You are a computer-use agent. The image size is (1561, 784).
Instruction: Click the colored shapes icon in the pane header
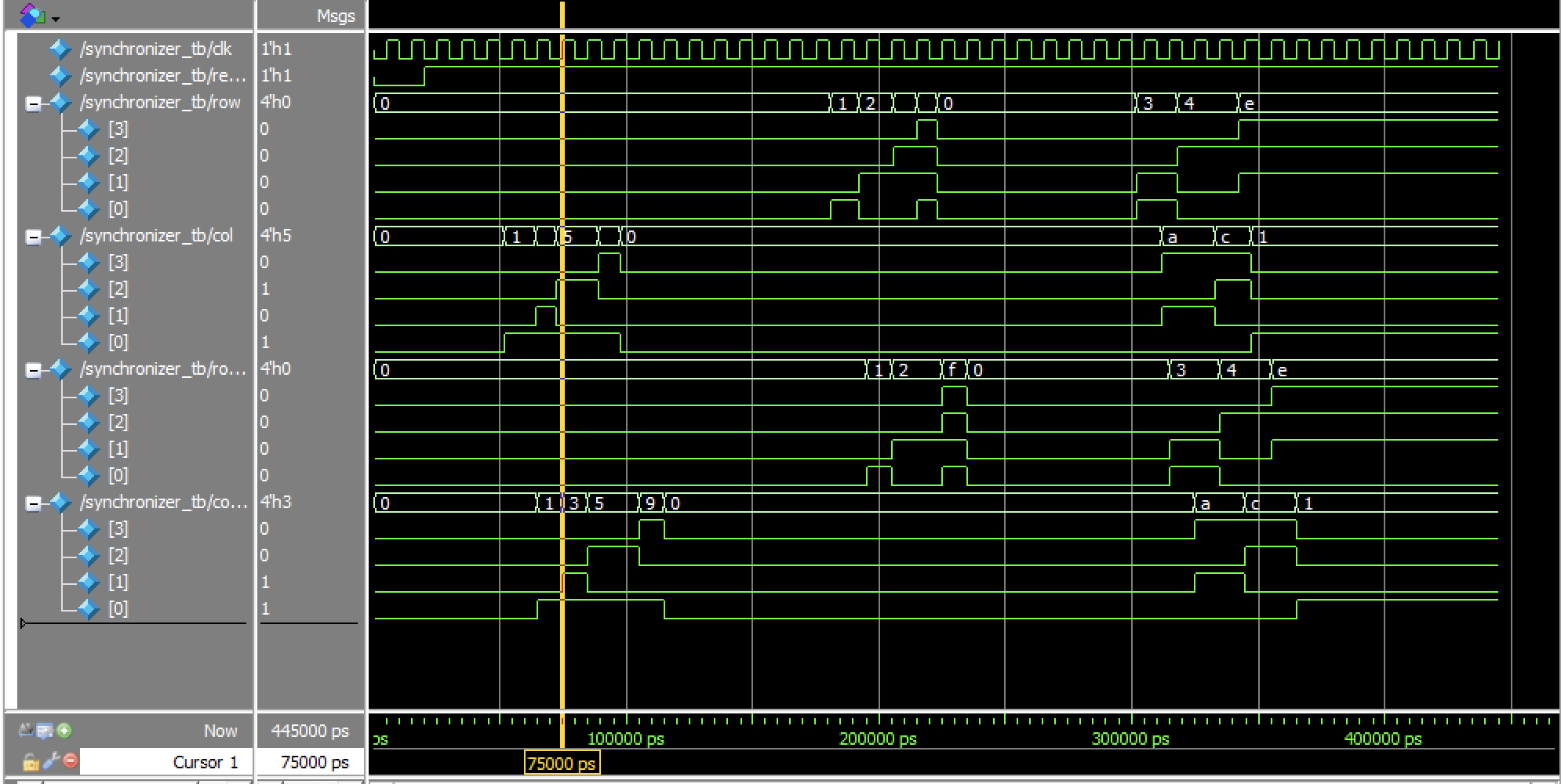click(31, 15)
